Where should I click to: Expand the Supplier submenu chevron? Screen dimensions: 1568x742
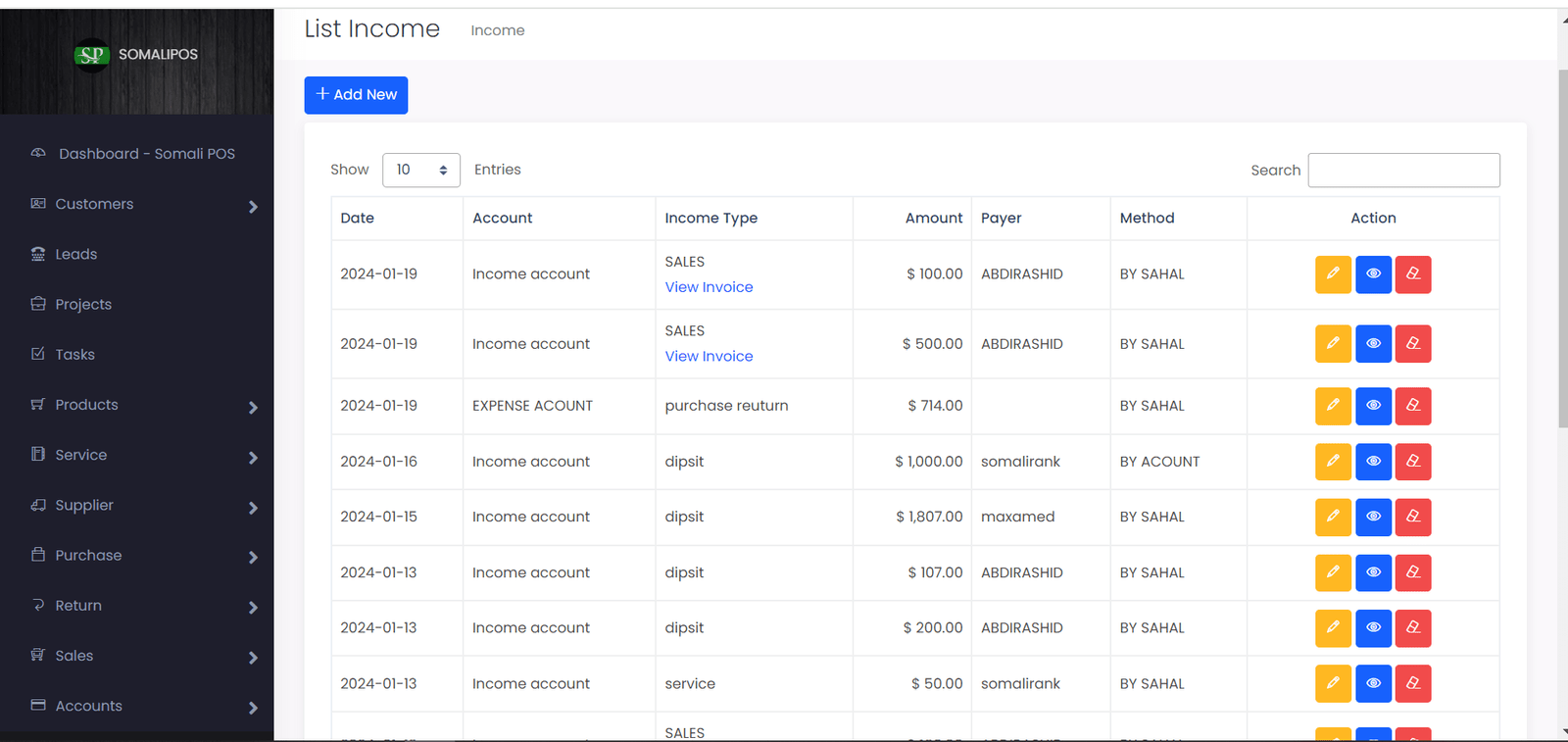[x=253, y=508]
